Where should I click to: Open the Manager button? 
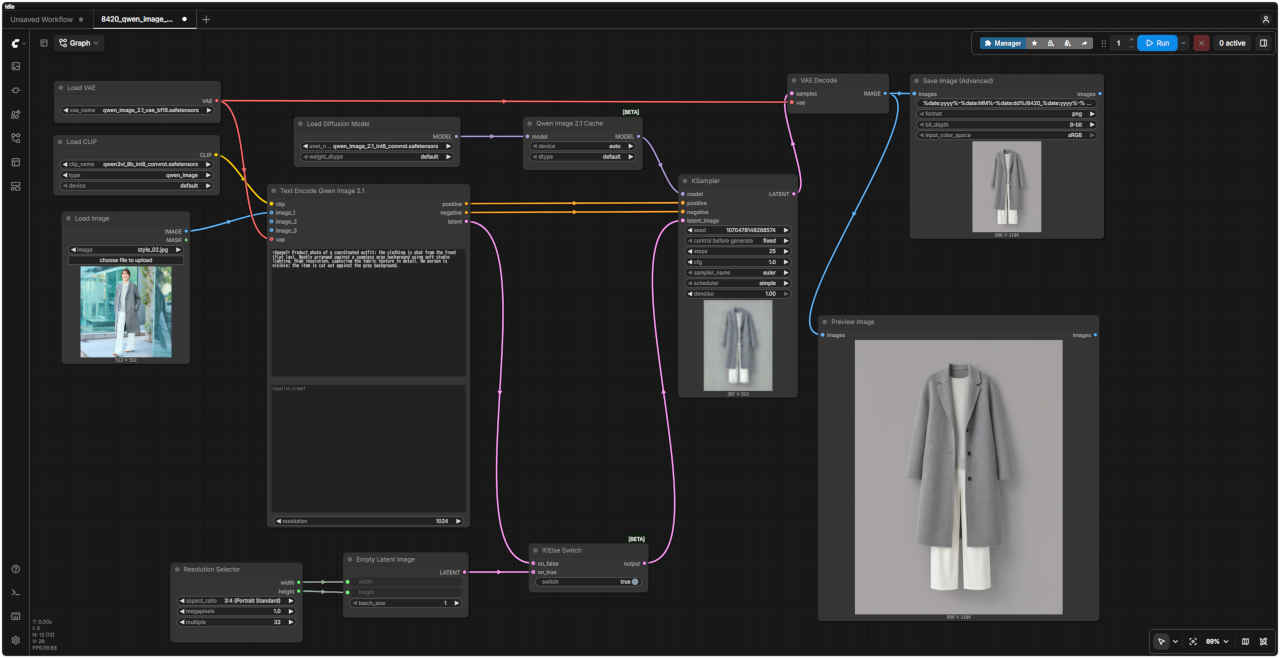click(1003, 43)
